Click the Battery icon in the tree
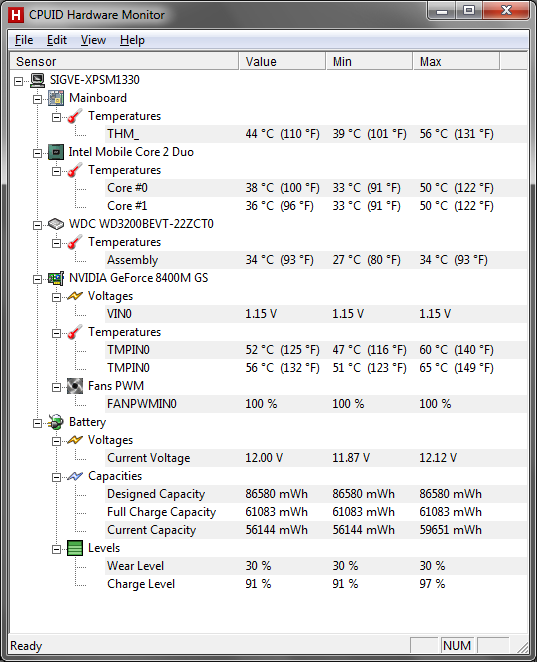Screen dimensions: 538x665 click(x=56, y=422)
